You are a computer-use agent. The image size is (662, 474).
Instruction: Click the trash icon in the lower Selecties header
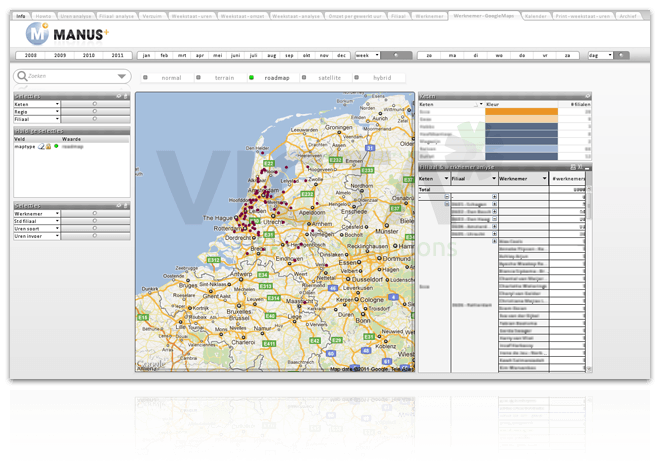click(126, 206)
